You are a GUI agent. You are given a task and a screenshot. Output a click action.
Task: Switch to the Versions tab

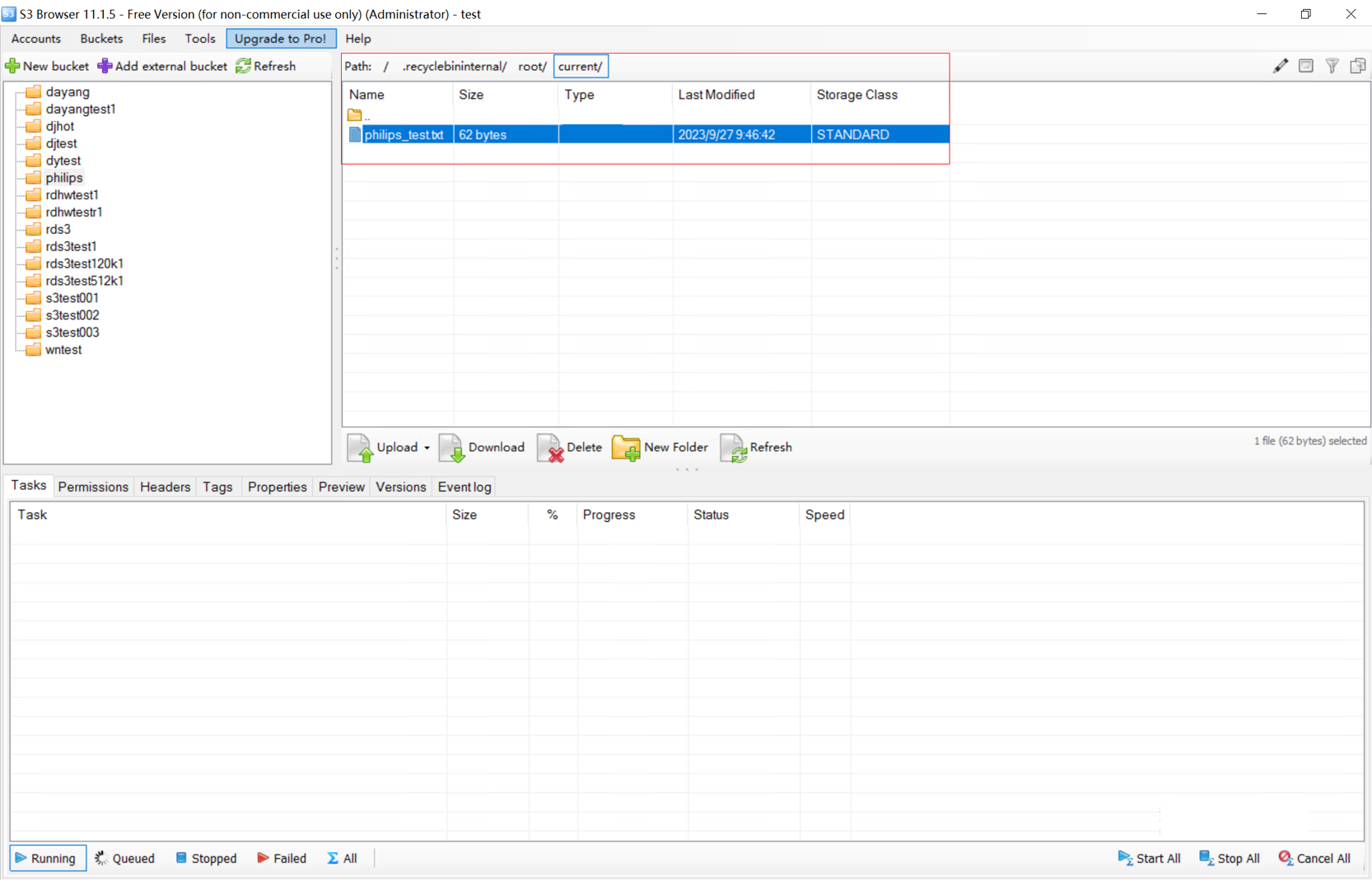click(x=400, y=487)
